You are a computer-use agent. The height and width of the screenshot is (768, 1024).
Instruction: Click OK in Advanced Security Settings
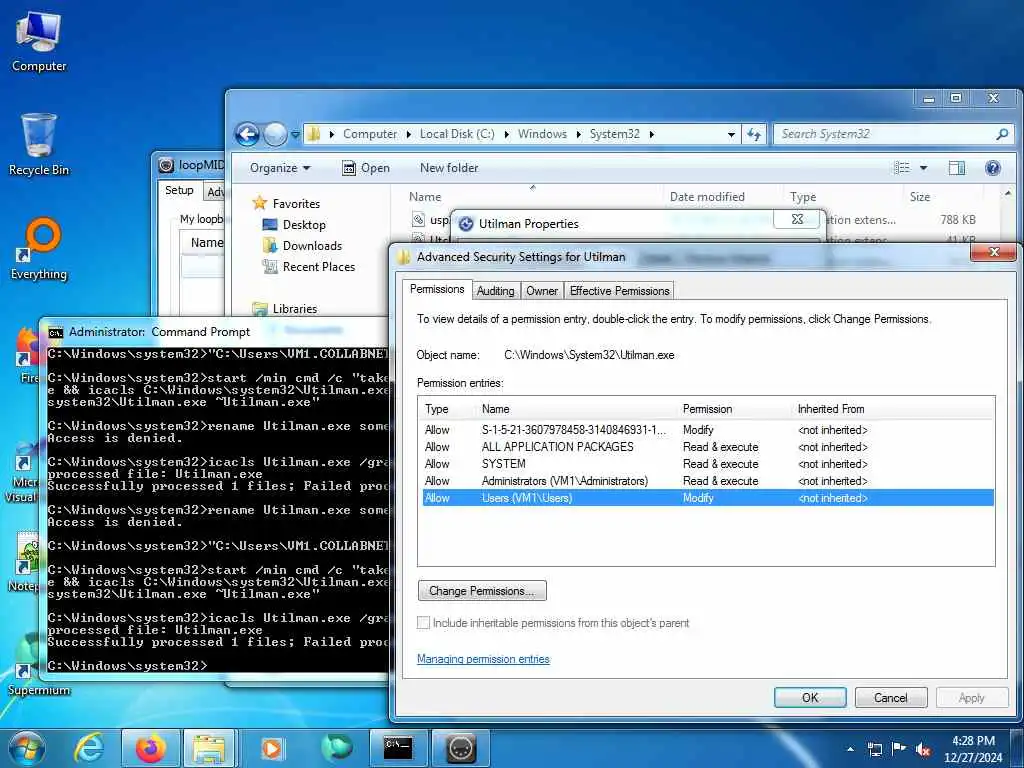pos(810,697)
